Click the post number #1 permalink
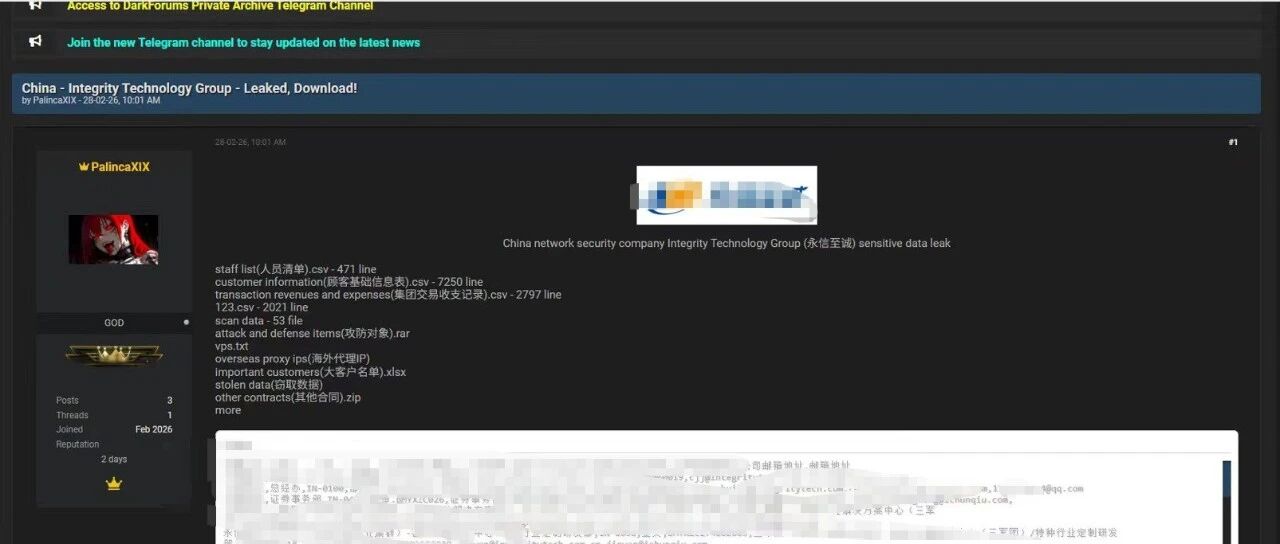The image size is (1280, 544). (x=1233, y=142)
